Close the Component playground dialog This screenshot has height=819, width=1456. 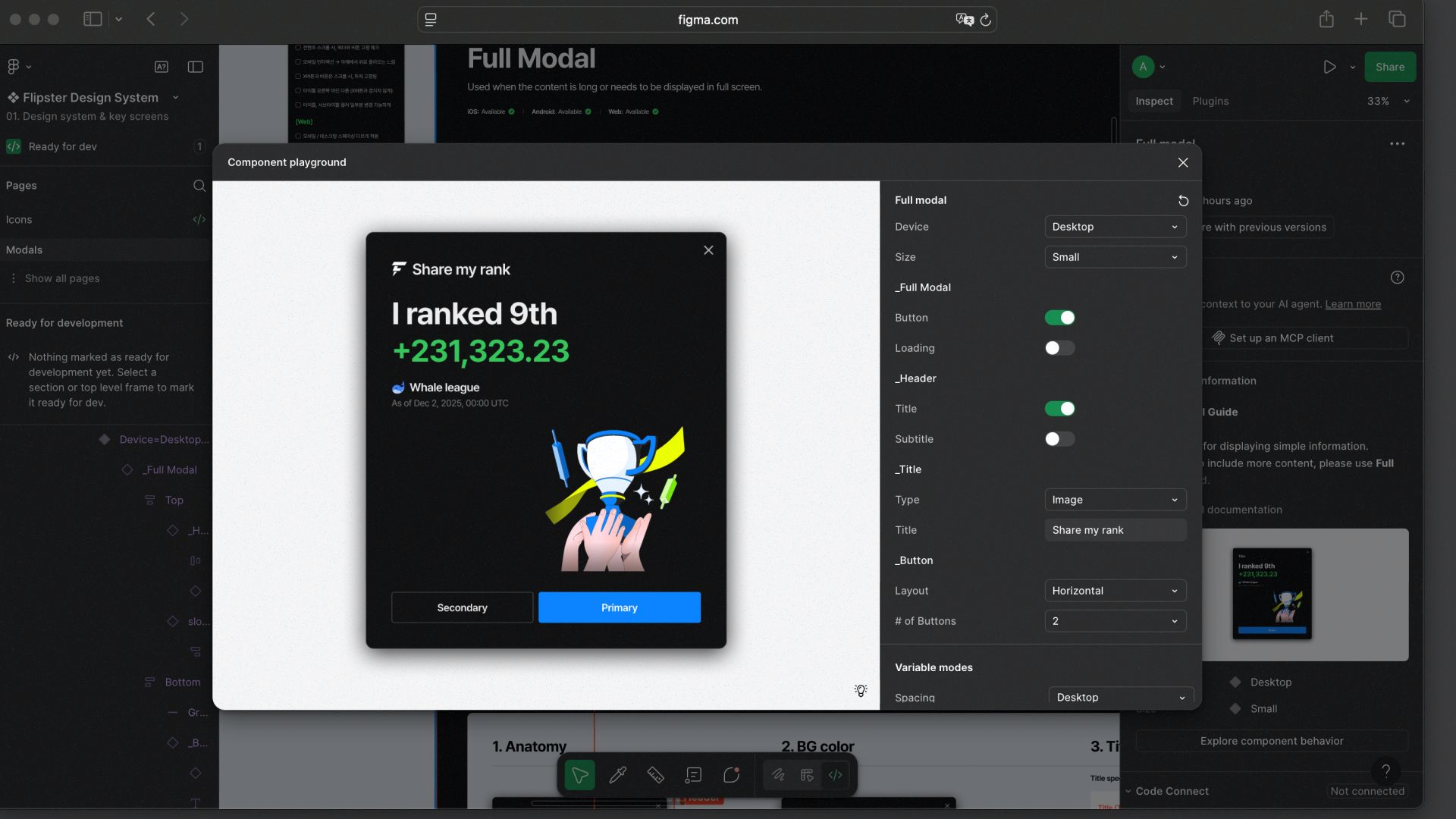pos(1183,162)
